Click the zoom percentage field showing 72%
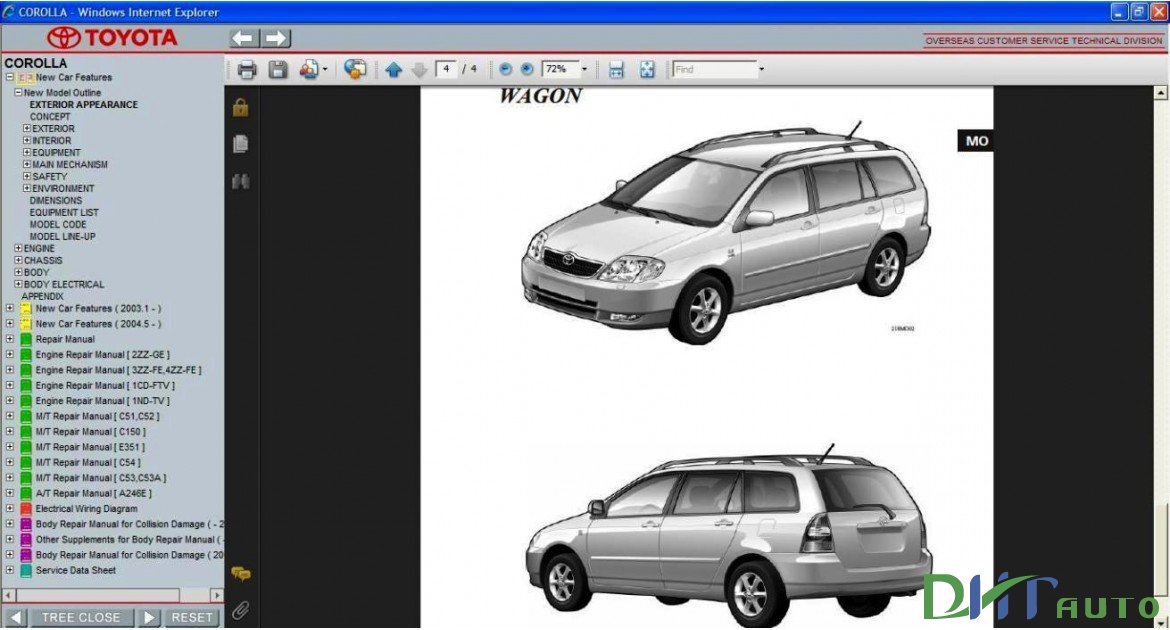Viewport: 1170px width, 630px height. tap(560, 69)
